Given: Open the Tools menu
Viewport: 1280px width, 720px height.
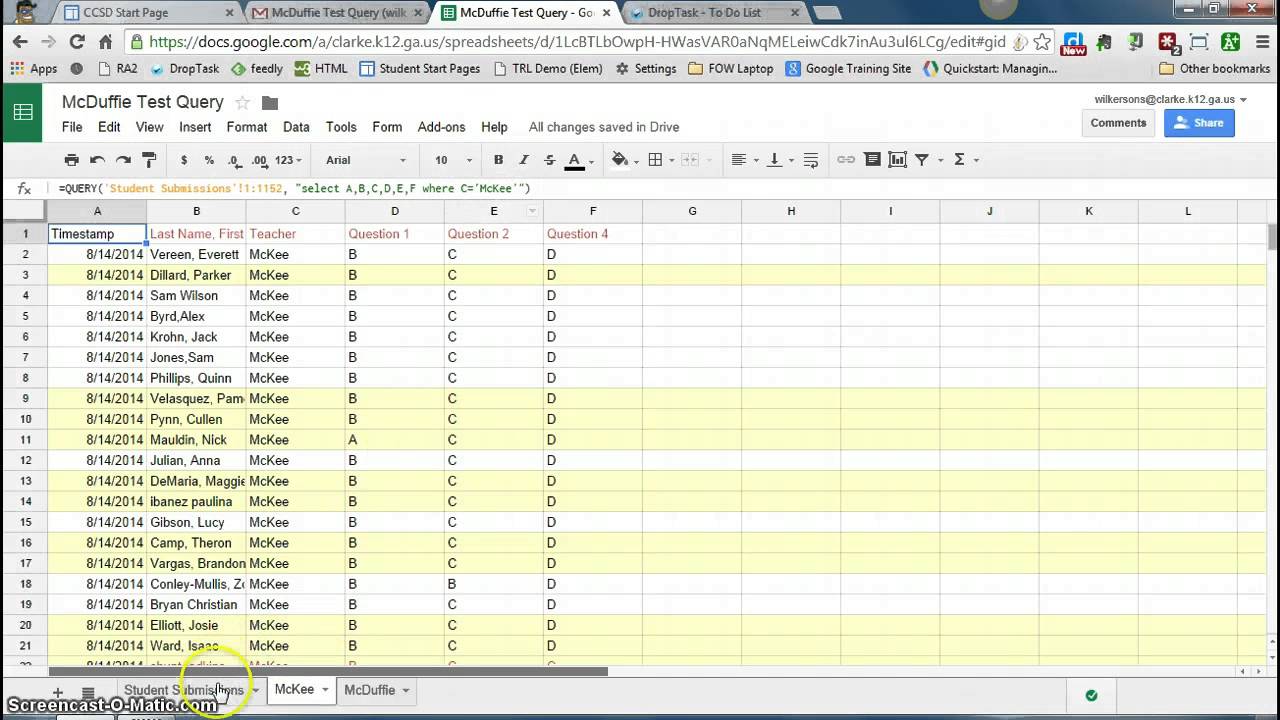Looking at the screenshot, I should pyautogui.click(x=341, y=127).
